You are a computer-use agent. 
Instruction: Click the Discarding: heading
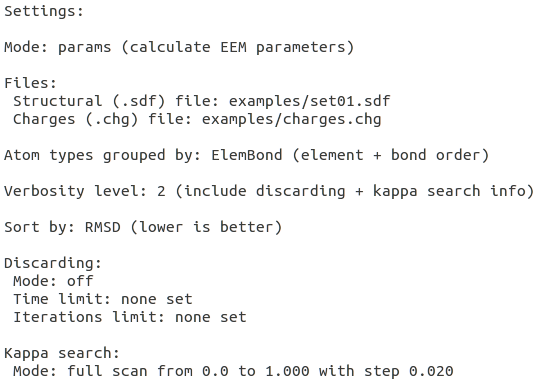pos(53,263)
